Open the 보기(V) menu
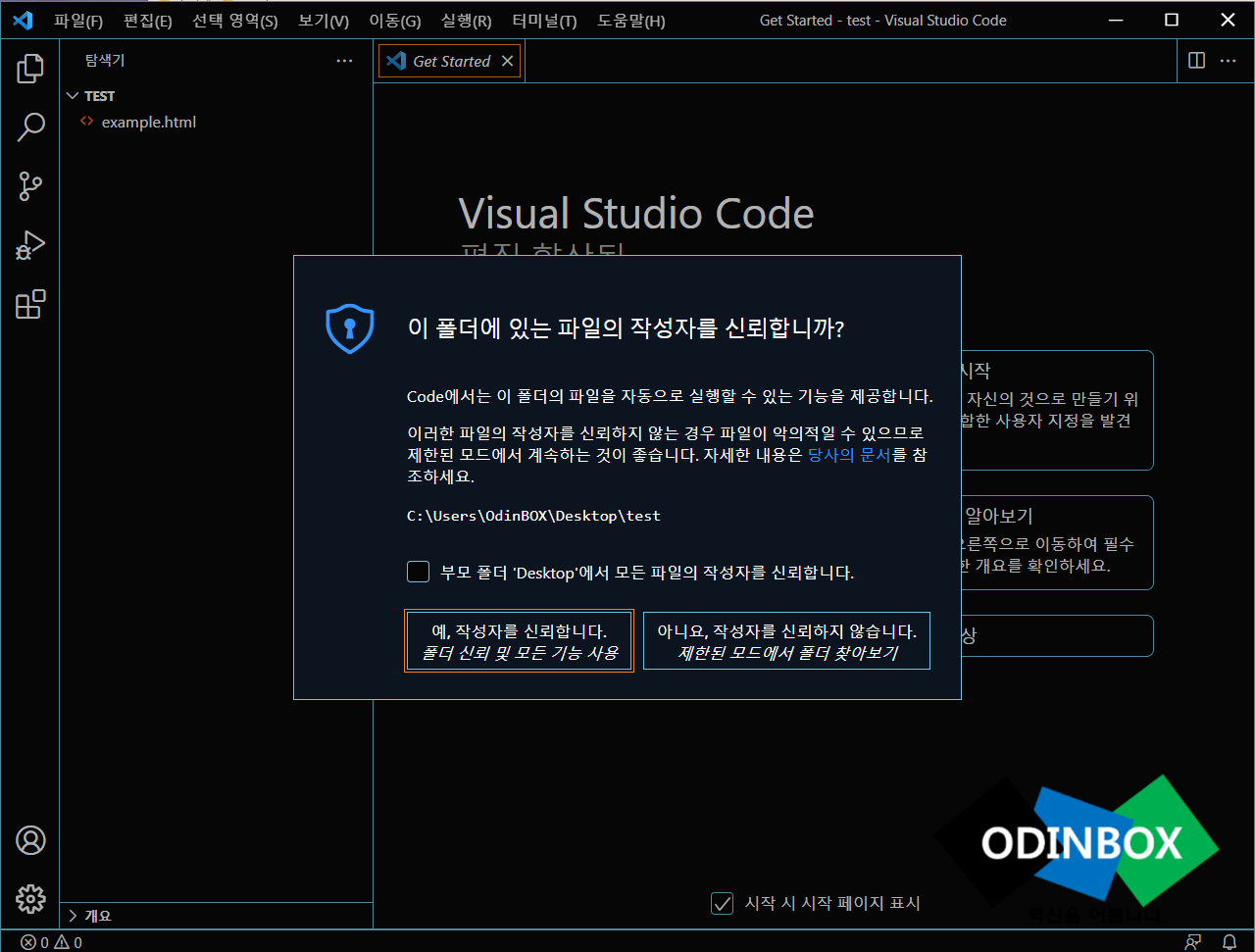Image resolution: width=1255 pixels, height=952 pixels. (324, 21)
